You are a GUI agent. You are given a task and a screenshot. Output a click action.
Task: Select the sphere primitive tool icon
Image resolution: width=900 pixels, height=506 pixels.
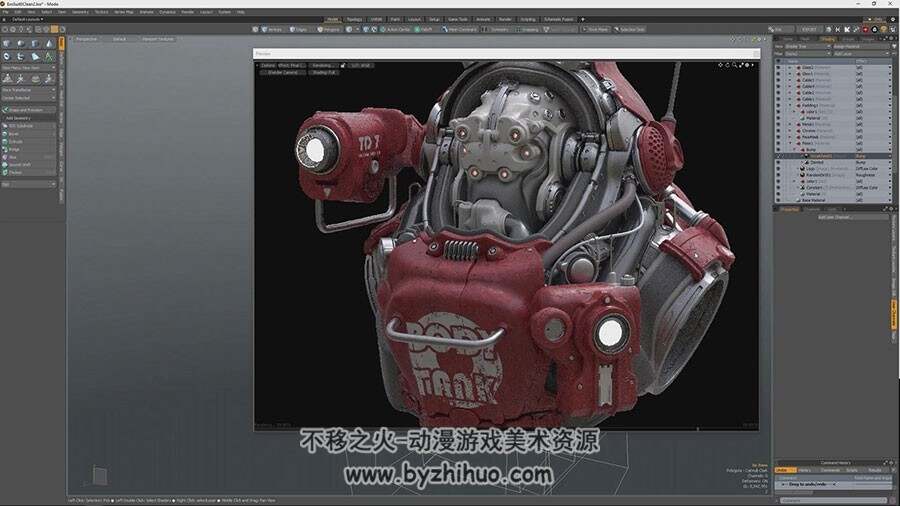[x=21, y=44]
